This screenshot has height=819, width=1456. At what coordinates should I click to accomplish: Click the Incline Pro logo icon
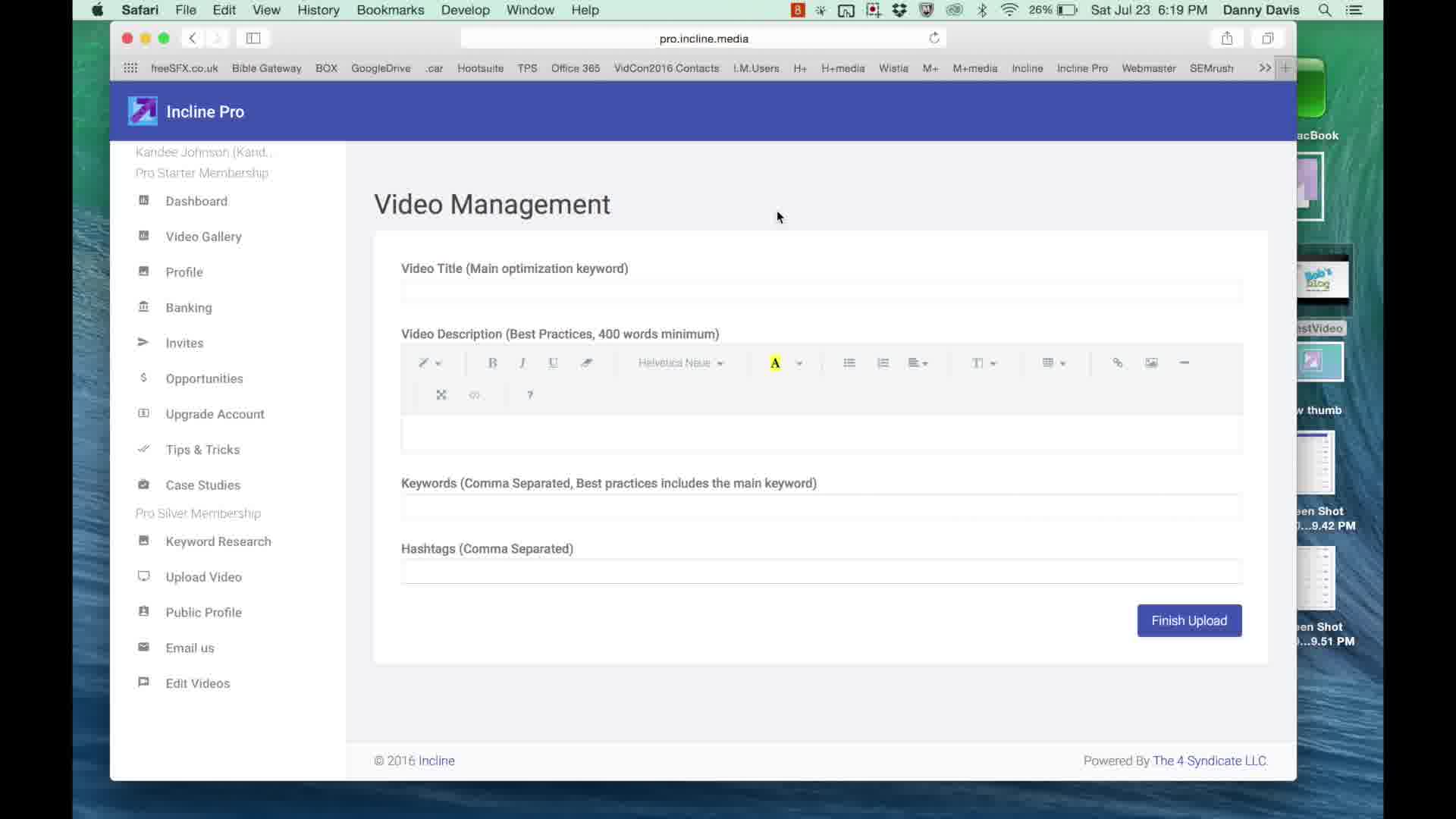coord(143,111)
